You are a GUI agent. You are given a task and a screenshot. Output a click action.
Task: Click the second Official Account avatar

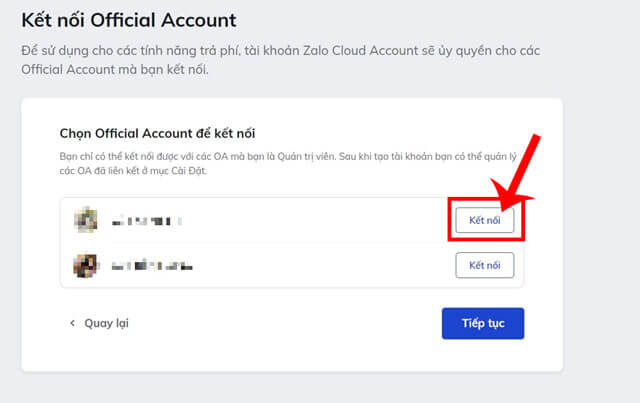click(86, 265)
